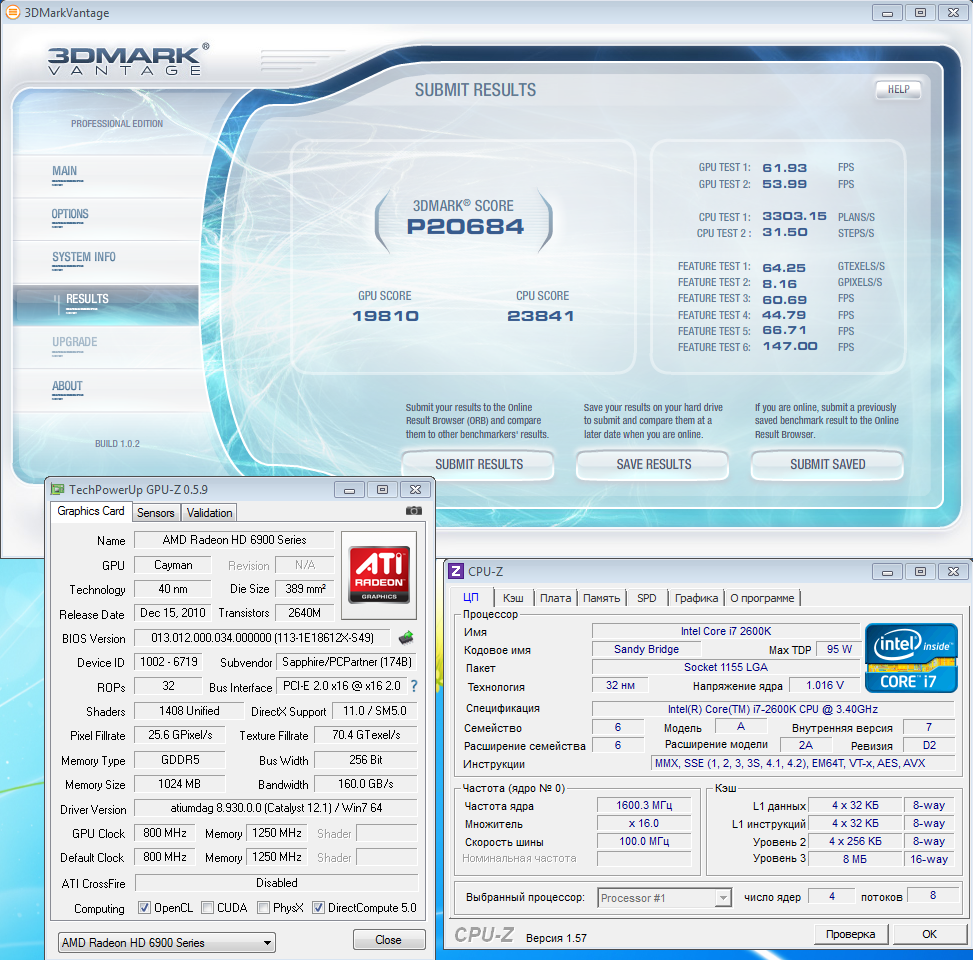This screenshot has height=960, width=973.
Task: Click the GPU-Z Name field value
Action: click(235, 540)
